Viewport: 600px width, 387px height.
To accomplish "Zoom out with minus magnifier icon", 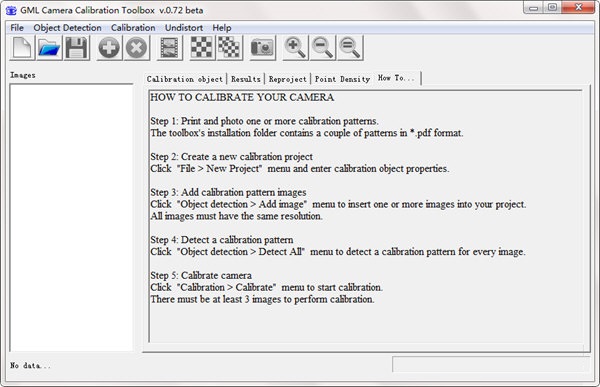I will click(323, 48).
